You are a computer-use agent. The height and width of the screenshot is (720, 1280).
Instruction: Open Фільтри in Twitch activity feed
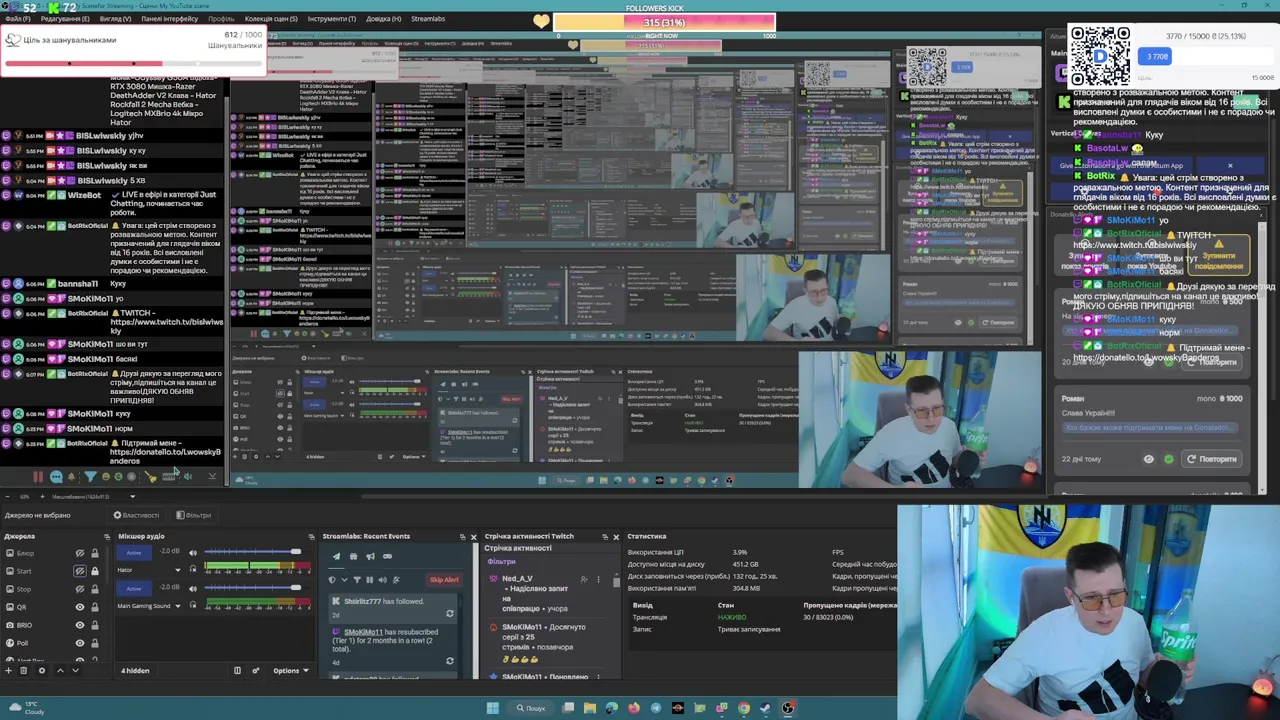point(501,562)
